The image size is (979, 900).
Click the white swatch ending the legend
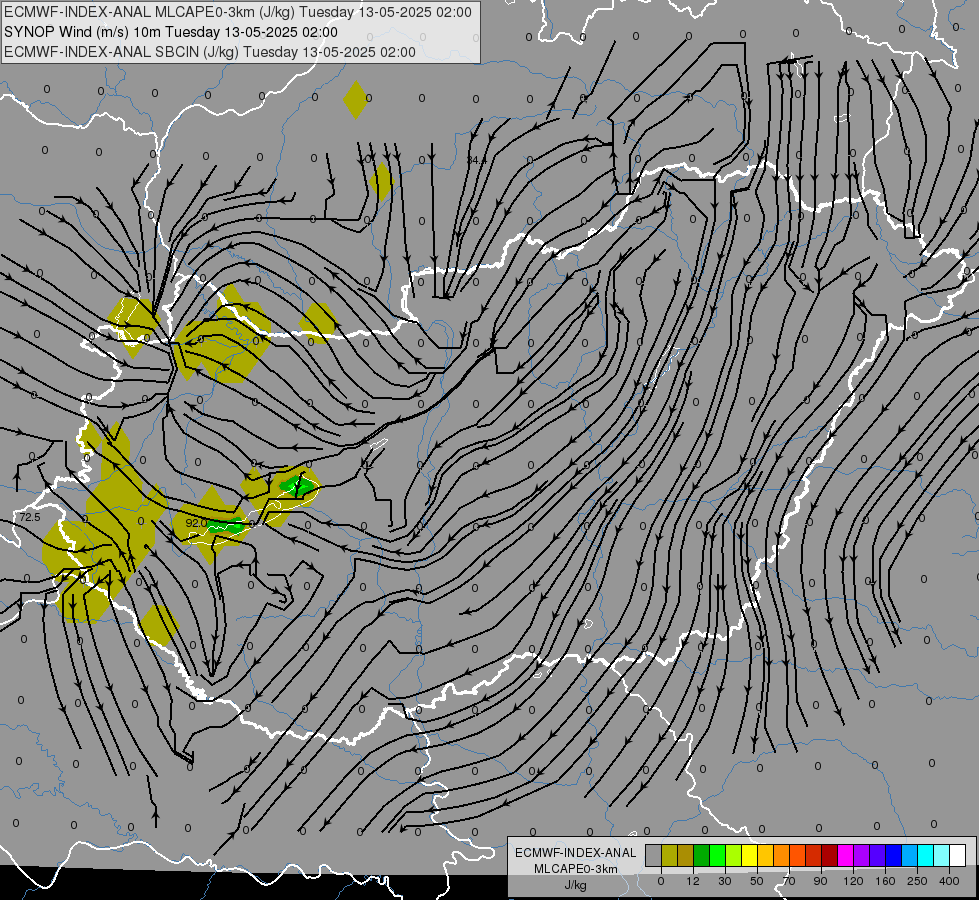click(958, 856)
